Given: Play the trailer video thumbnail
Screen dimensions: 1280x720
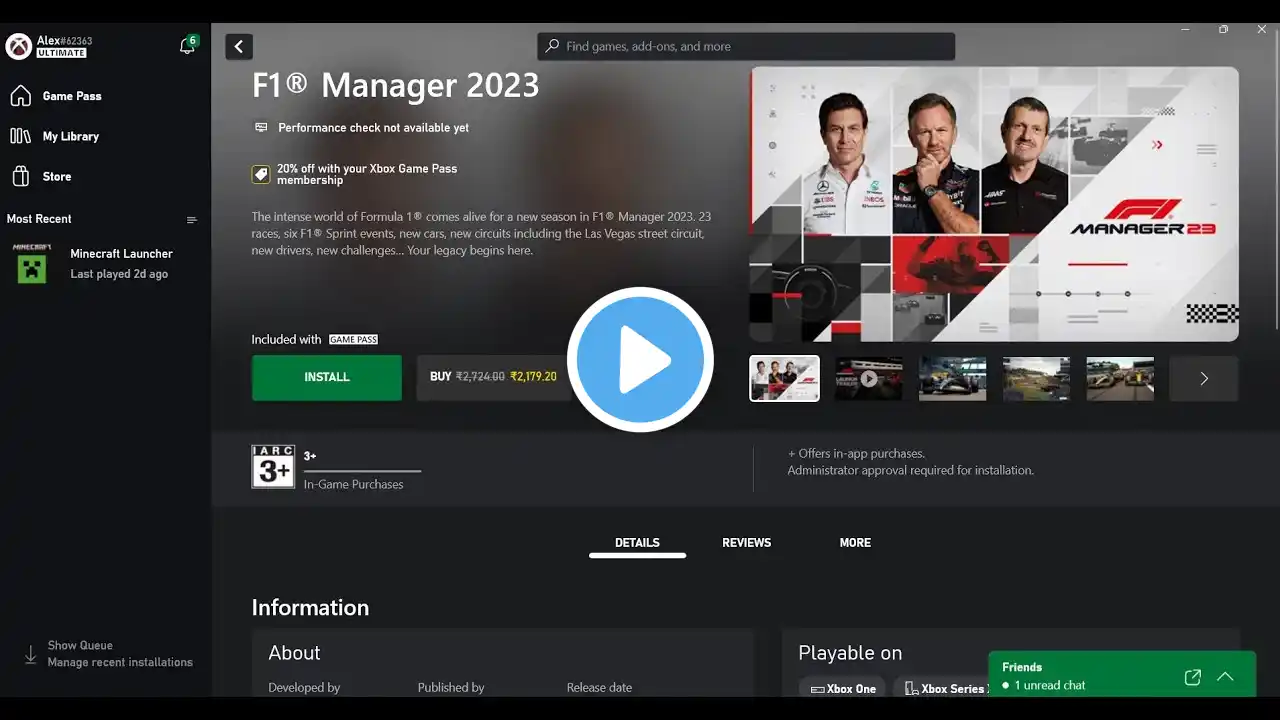Looking at the screenshot, I should coord(869,379).
